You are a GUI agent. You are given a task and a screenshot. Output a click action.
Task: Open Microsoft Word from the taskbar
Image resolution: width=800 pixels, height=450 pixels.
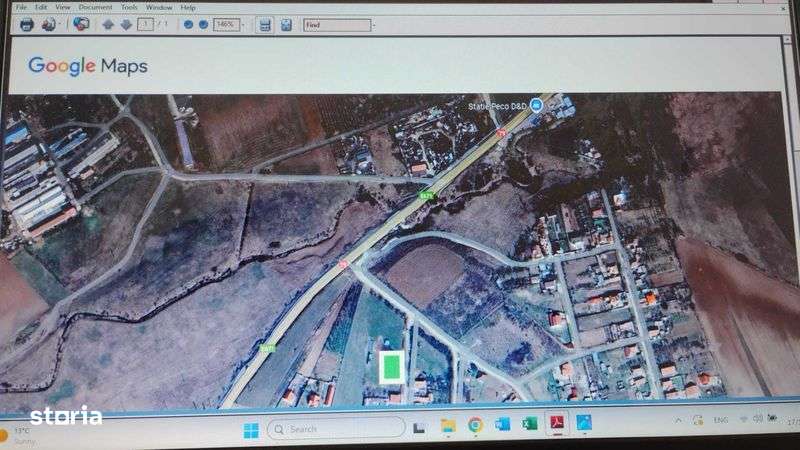coord(502,423)
